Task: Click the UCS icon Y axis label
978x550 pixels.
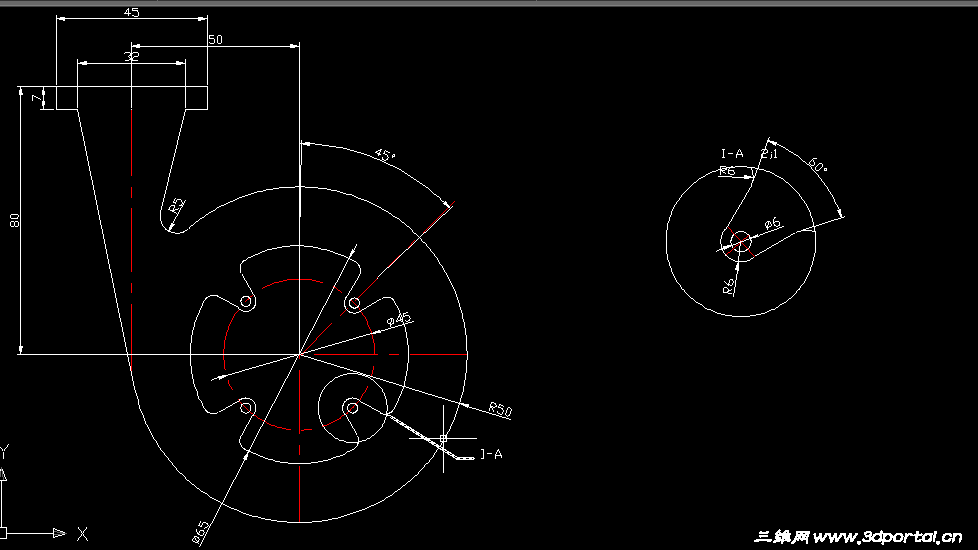Action: 4,451
